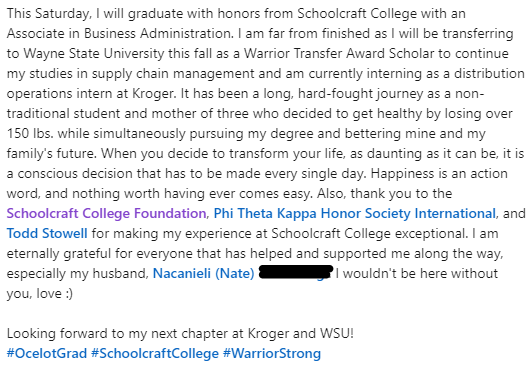Click the '150 lbs.' text
Viewport: 532px width, 365px height.
(30, 134)
